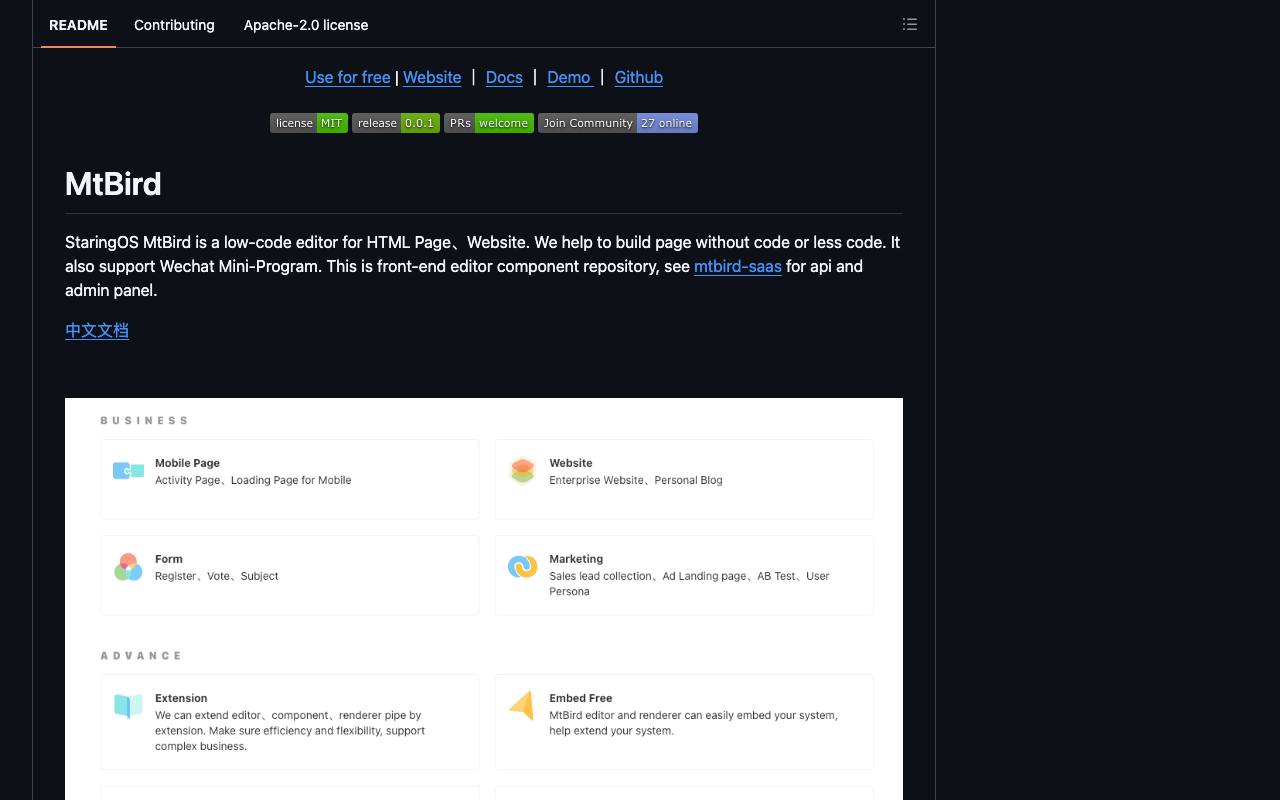This screenshot has width=1280, height=800.
Task: Click 'Register、Vote、Subject' text
Action: (217, 576)
